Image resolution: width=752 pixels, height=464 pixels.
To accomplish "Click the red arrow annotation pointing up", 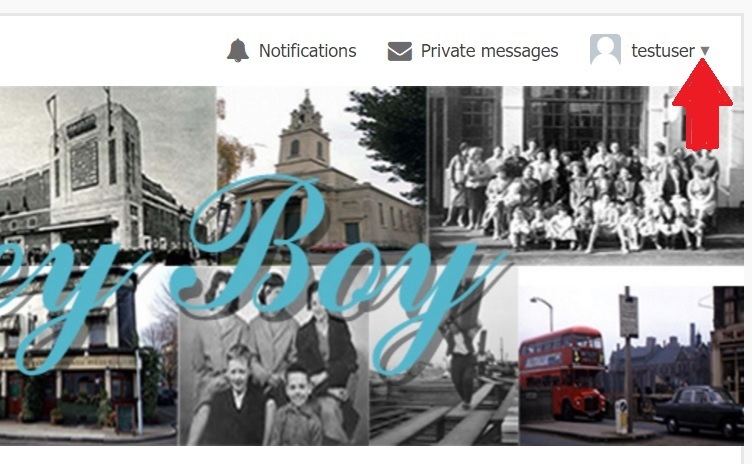I will tap(703, 104).
